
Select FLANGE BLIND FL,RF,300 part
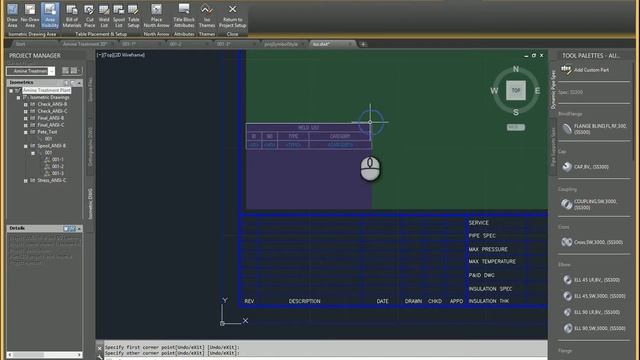click(x=594, y=129)
